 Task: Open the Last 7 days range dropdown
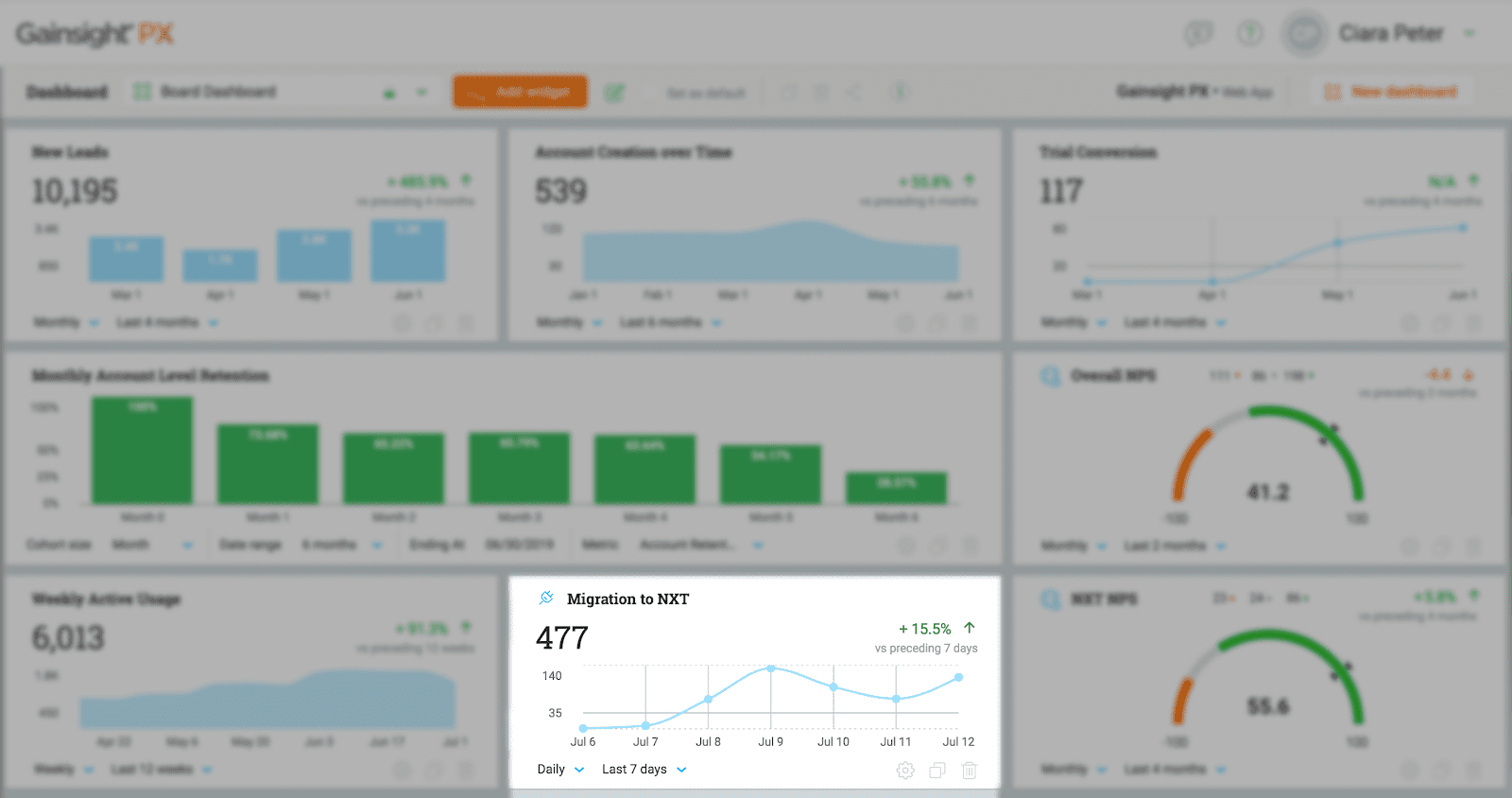tap(644, 770)
